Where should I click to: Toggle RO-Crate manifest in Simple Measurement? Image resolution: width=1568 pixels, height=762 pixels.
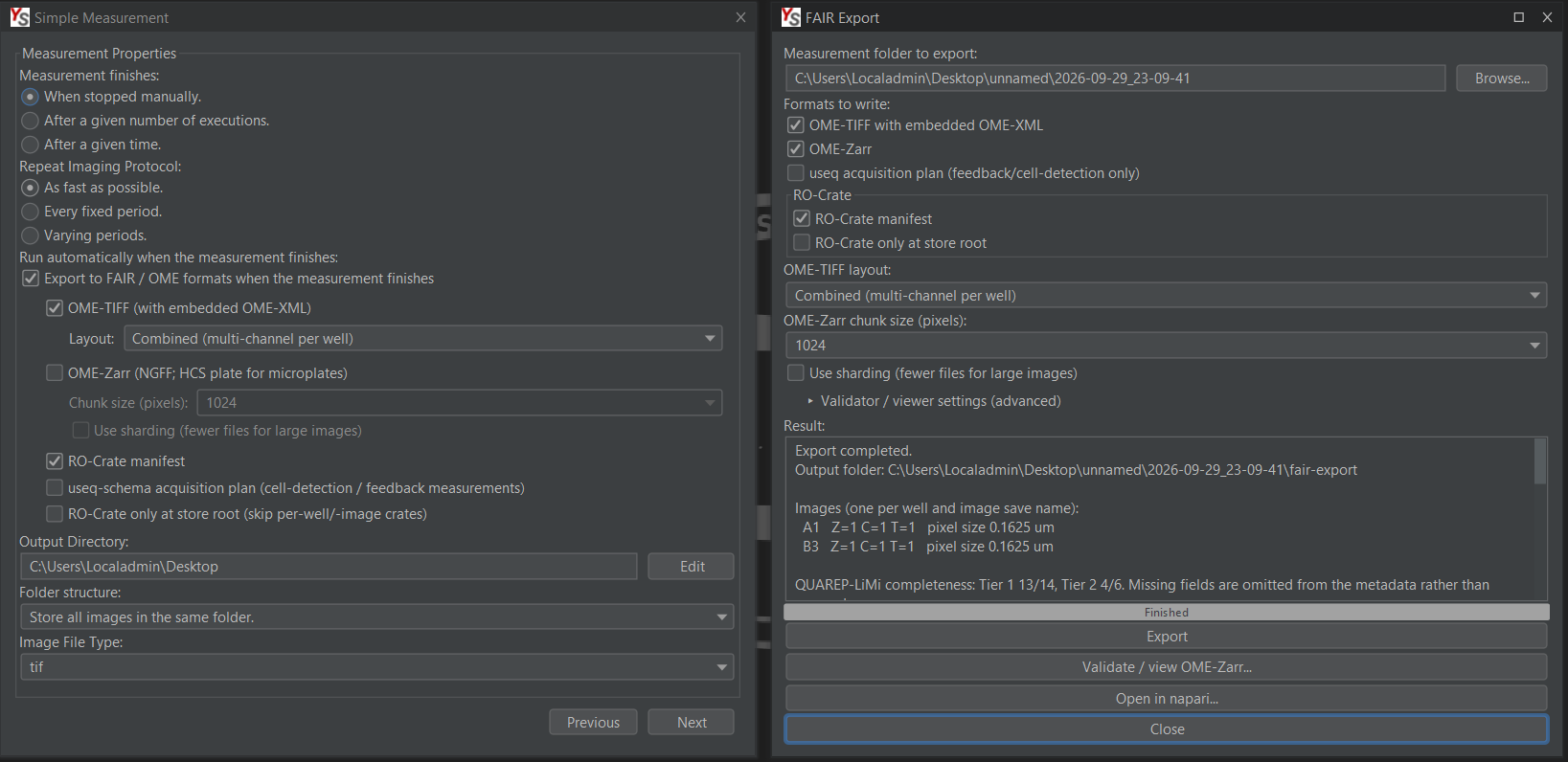[55, 461]
